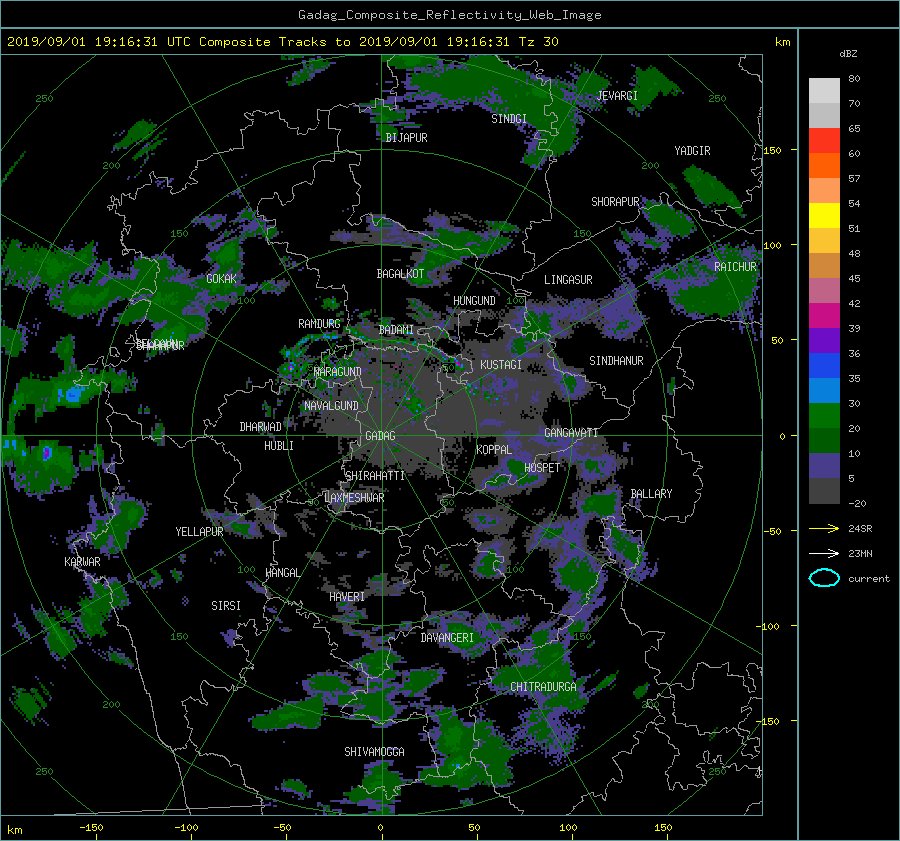Viewport: 900px width, 841px height.
Task: Click the LINGASUR city label
Action: [568, 280]
